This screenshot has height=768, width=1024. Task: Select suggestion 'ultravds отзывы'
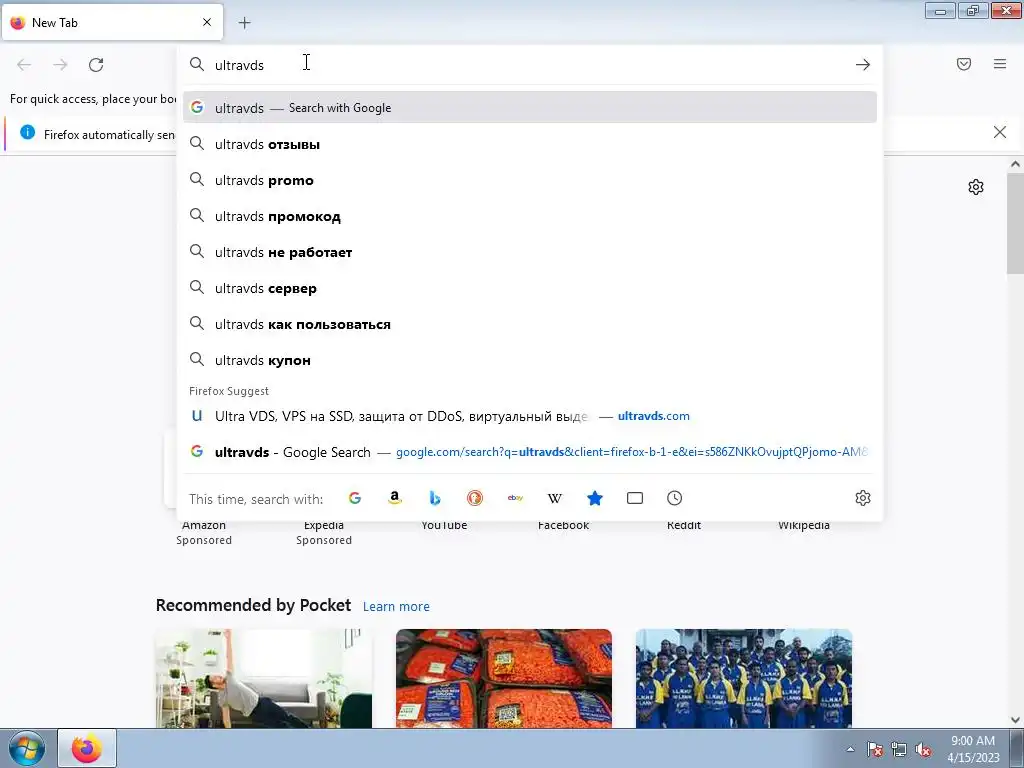click(530, 144)
